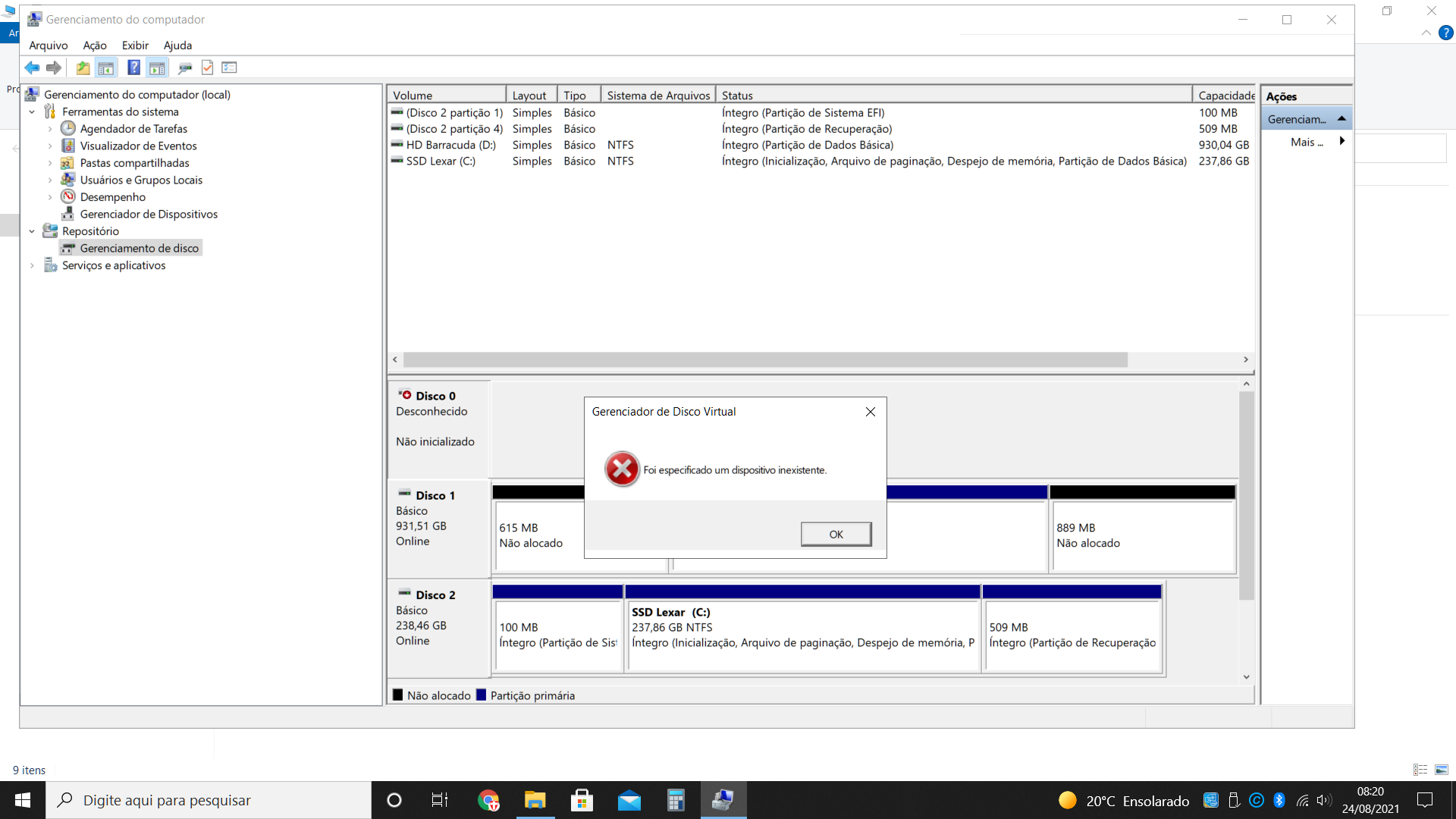Viewport: 1456px width, 819px height.
Task: Open Mail app from taskbar
Action: (x=629, y=800)
